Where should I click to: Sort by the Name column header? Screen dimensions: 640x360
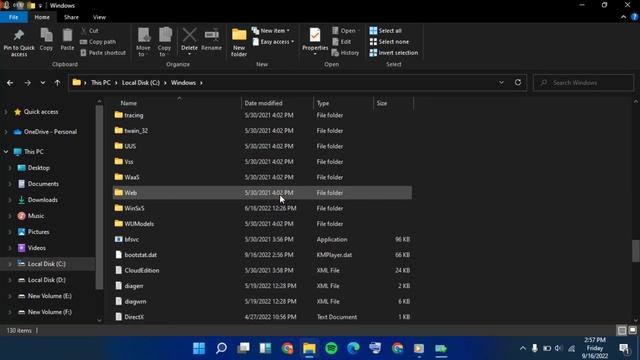point(176,103)
